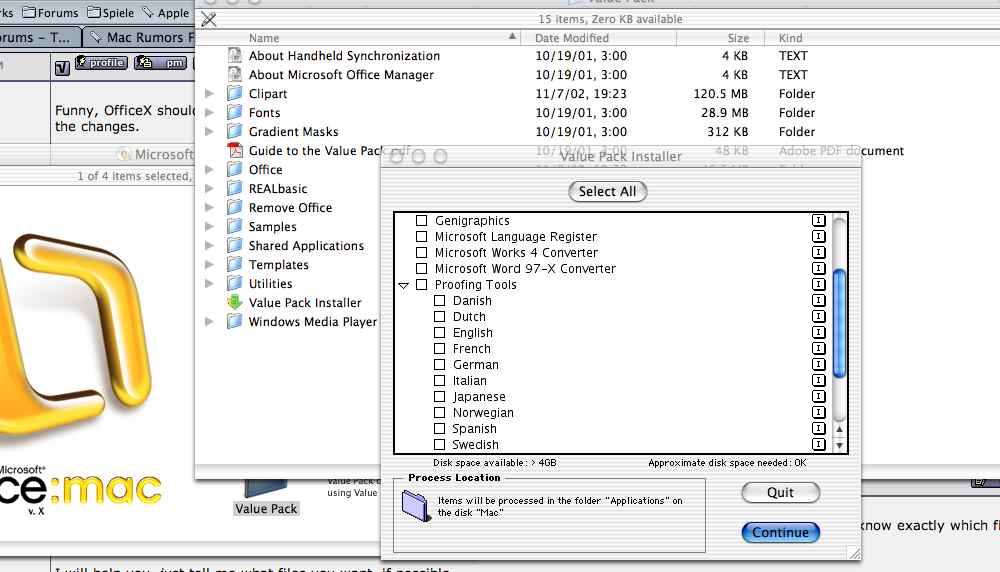
Task: Enable the Spanish proofing checkbox
Action: click(439, 429)
